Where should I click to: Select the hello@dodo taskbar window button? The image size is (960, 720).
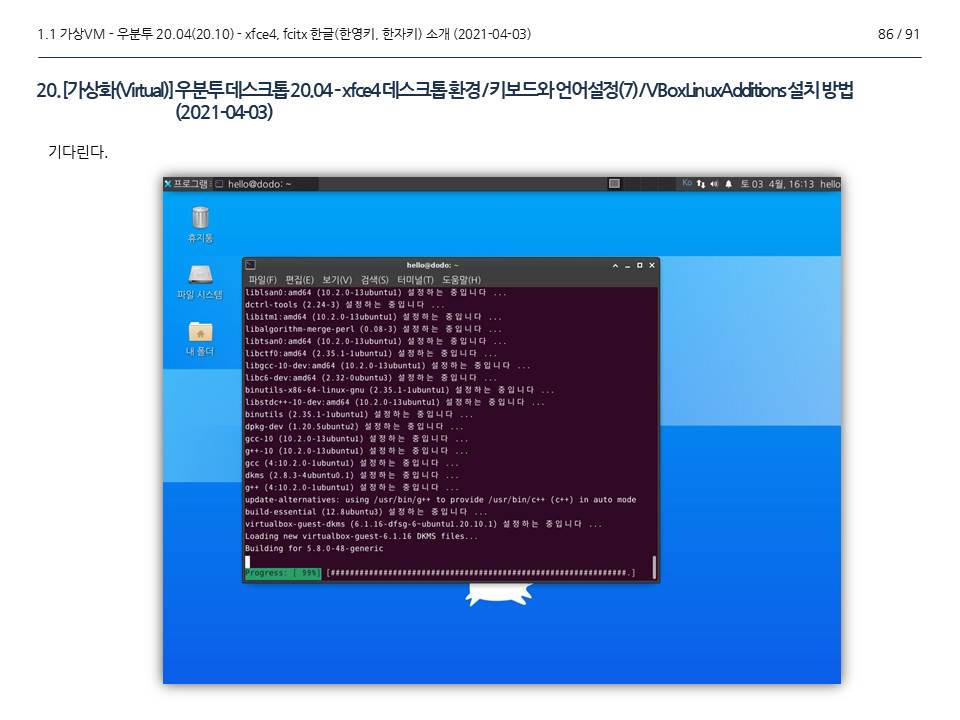pos(265,184)
